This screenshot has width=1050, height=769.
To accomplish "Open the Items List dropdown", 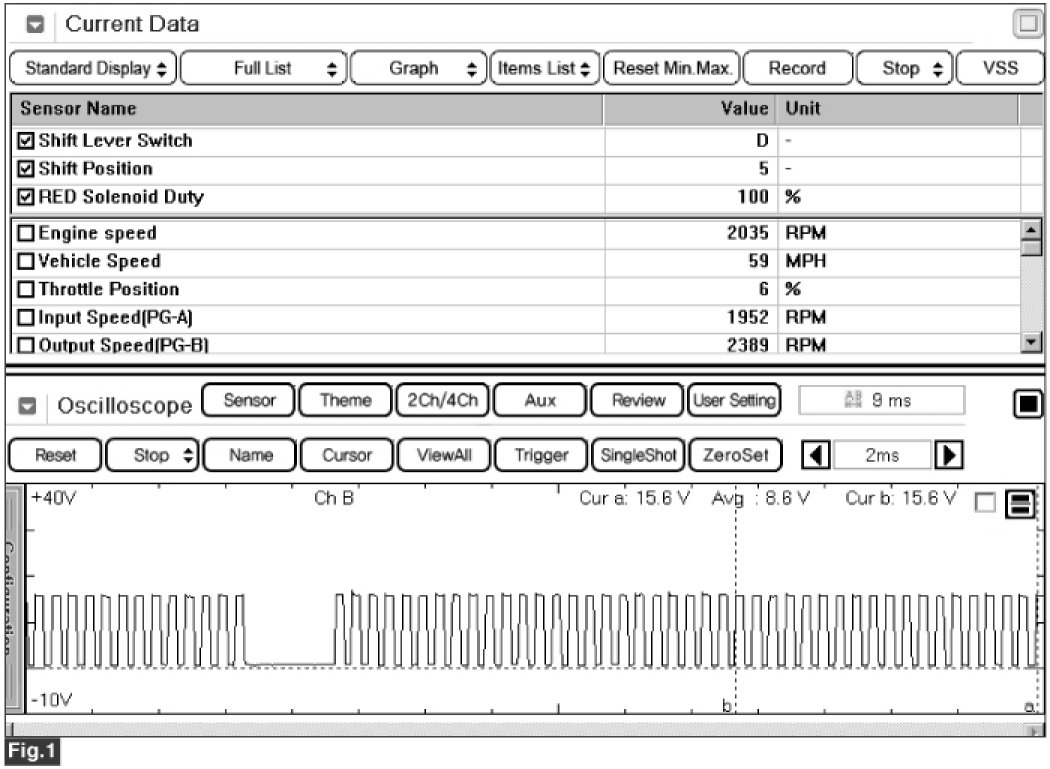I will tap(544, 69).
